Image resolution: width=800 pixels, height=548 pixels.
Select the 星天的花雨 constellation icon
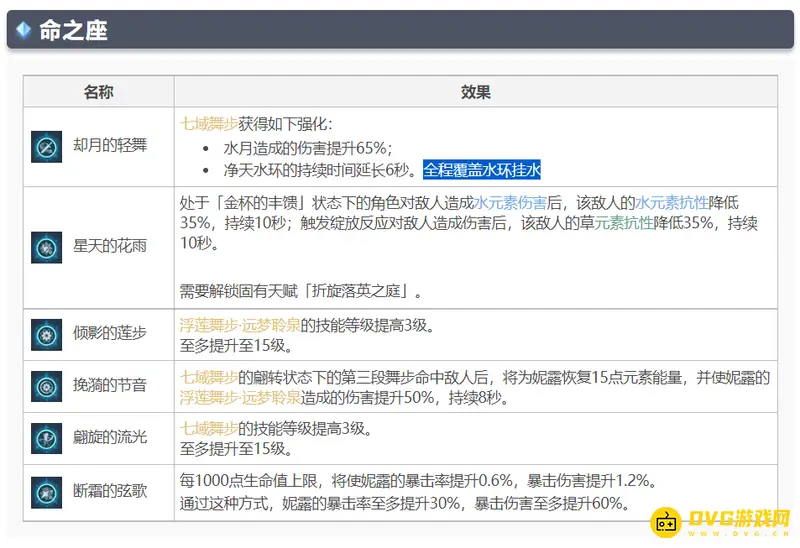click(x=43, y=246)
